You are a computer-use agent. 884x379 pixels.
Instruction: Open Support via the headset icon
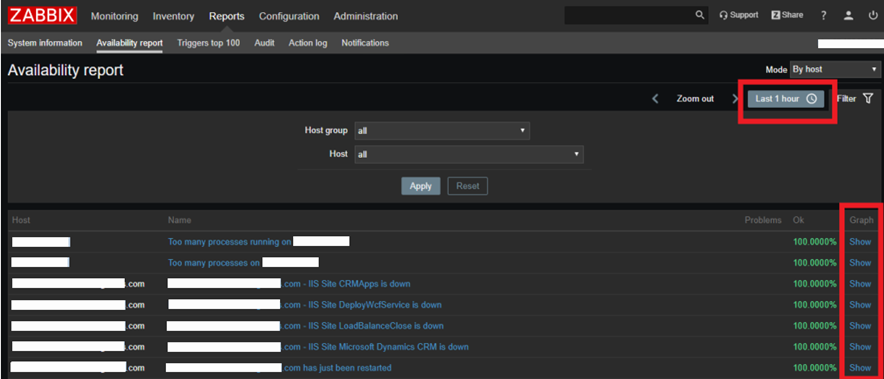tap(739, 15)
